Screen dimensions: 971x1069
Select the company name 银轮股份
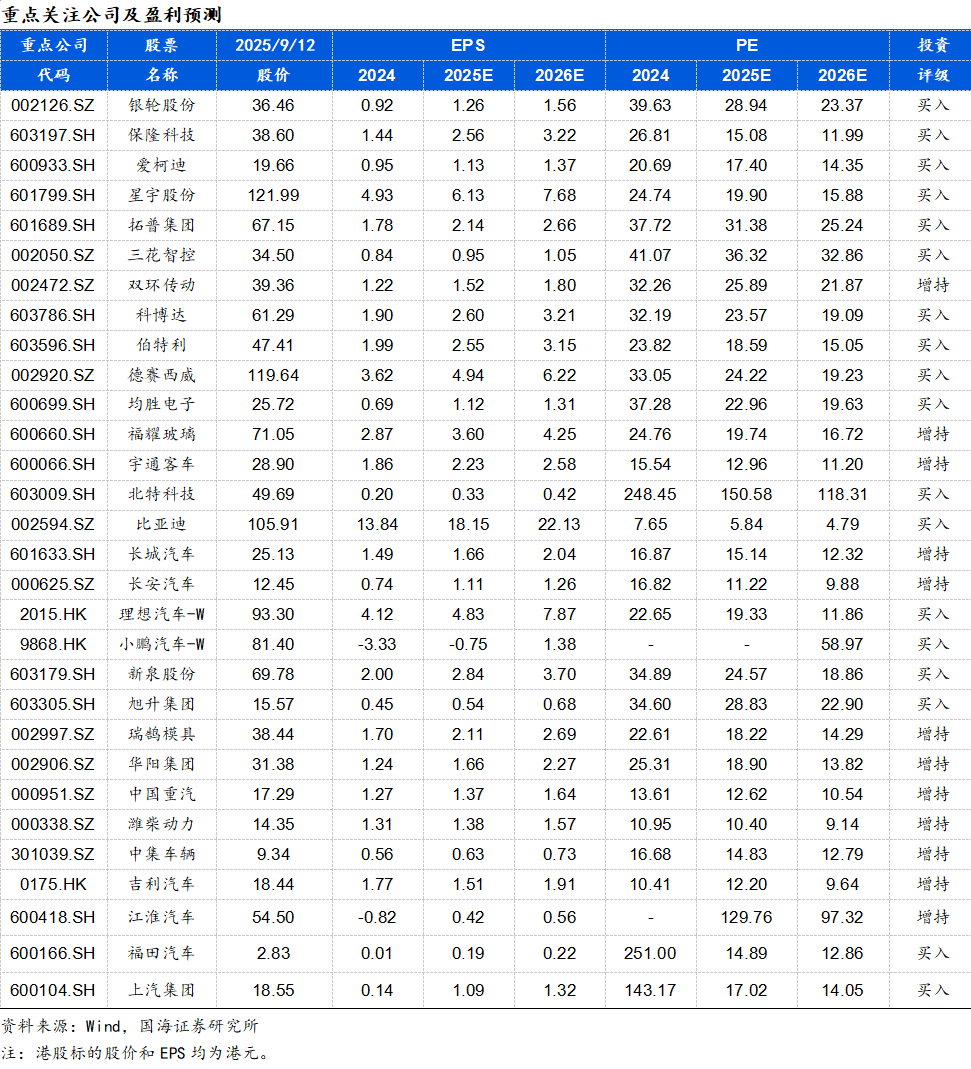(162, 106)
